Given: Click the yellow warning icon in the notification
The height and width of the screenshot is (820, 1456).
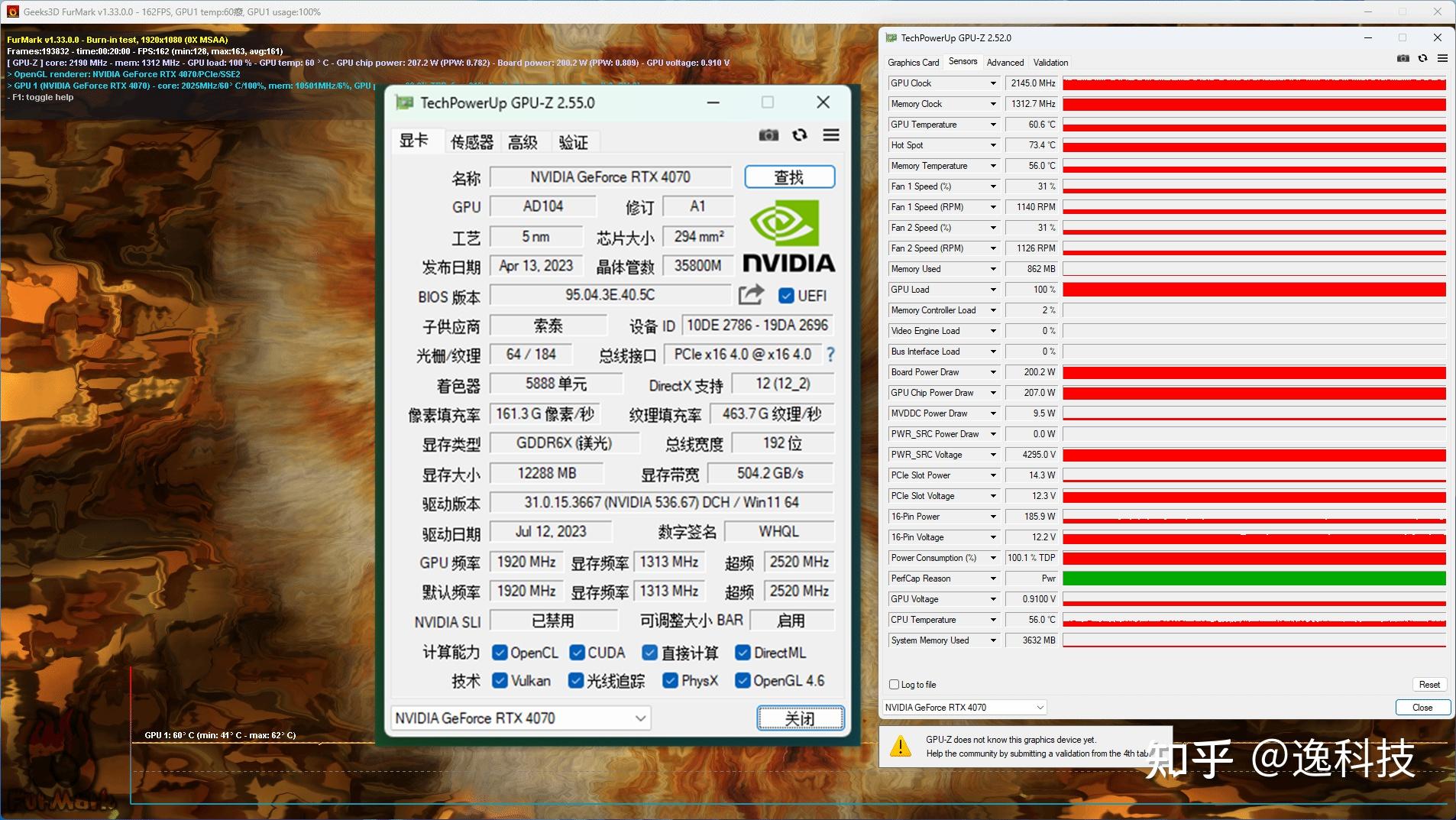Looking at the screenshot, I should click(901, 746).
